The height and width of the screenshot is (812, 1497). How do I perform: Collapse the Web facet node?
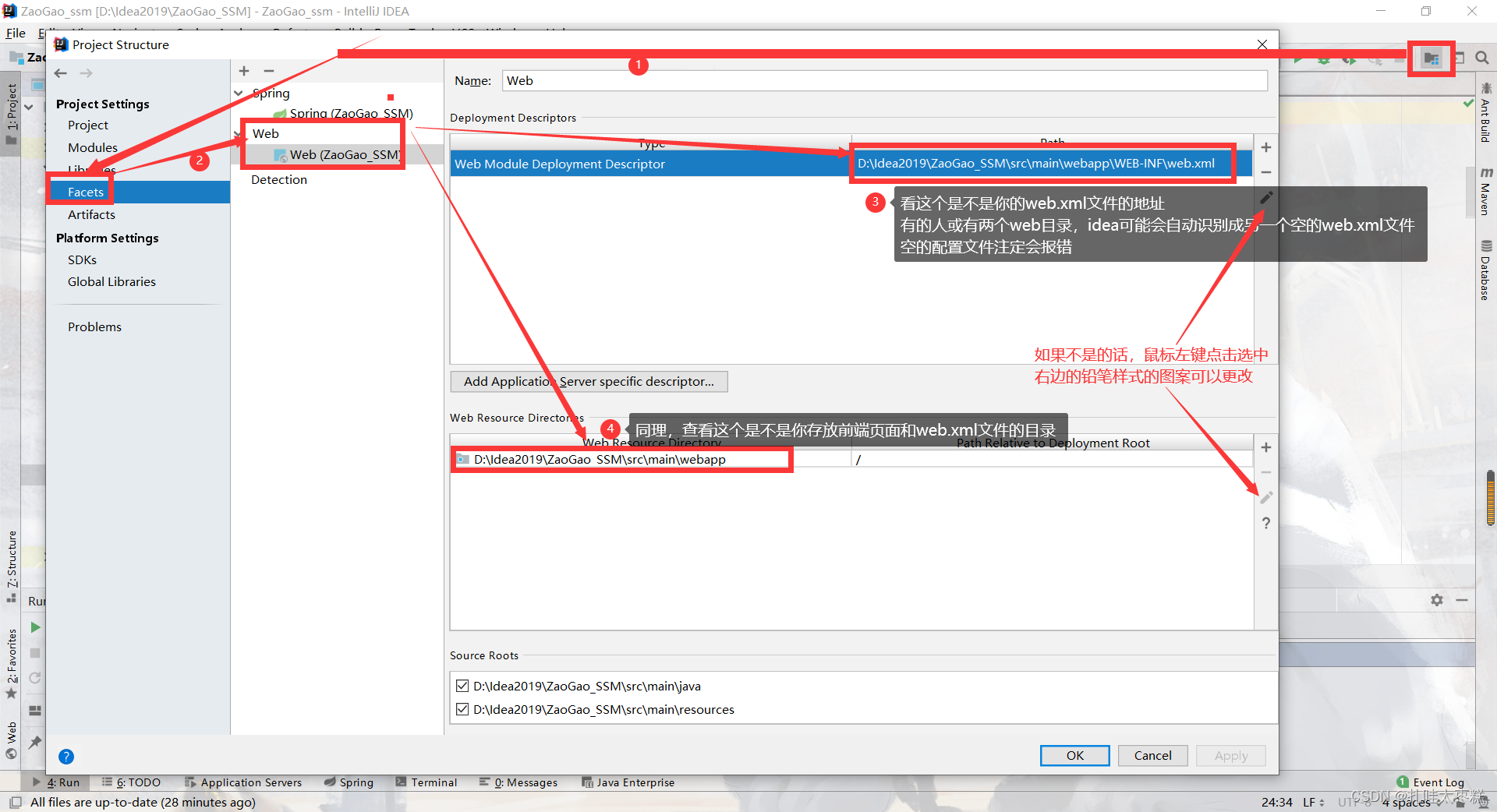click(239, 134)
